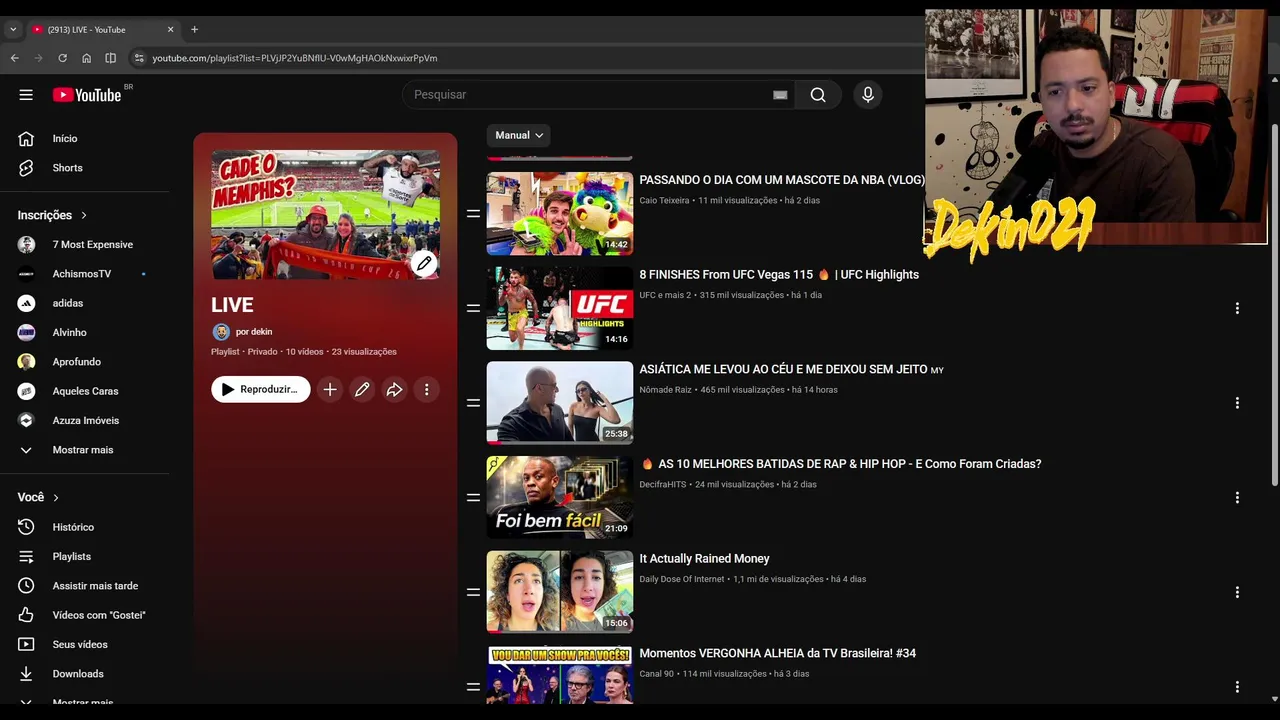Open rap batidas video thumbnail

[x=560, y=498]
